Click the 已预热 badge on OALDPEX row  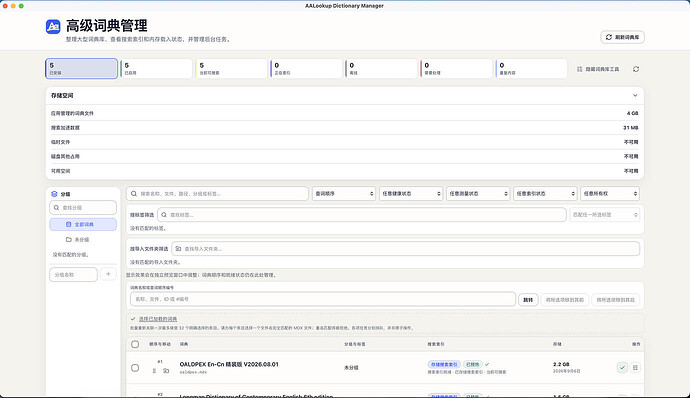coord(473,365)
